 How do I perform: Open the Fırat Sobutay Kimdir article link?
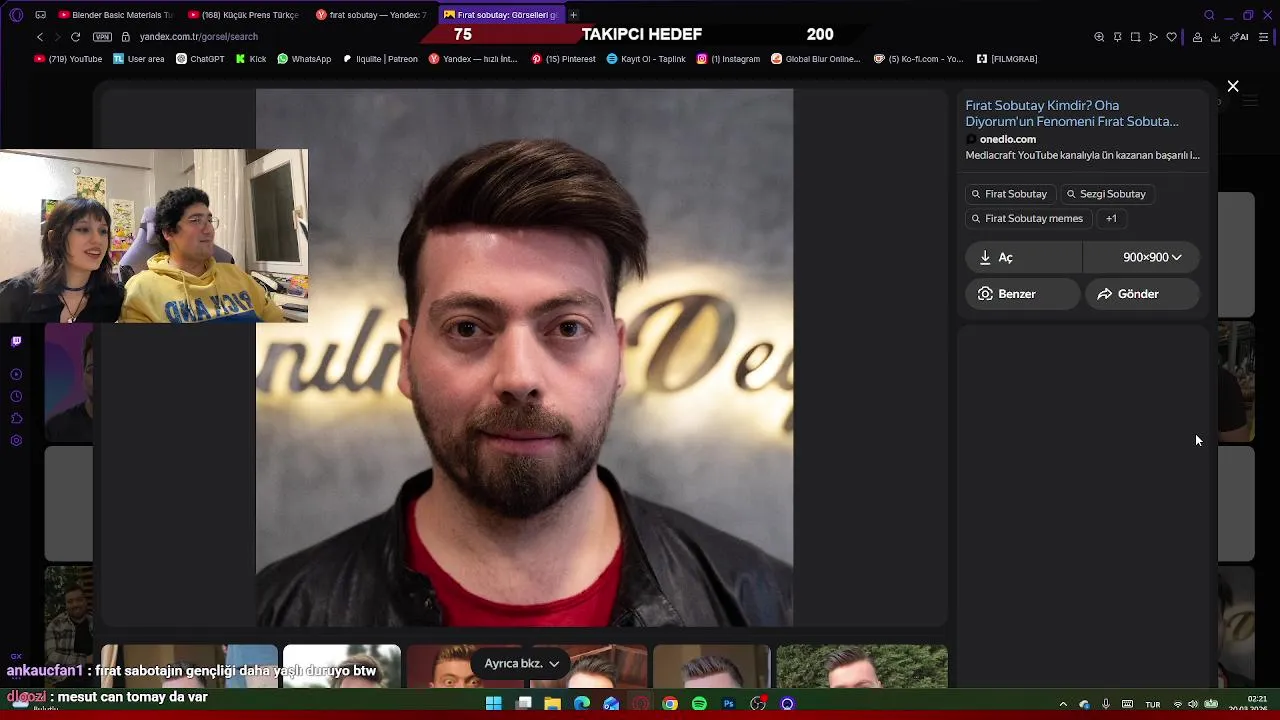[1072, 113]
